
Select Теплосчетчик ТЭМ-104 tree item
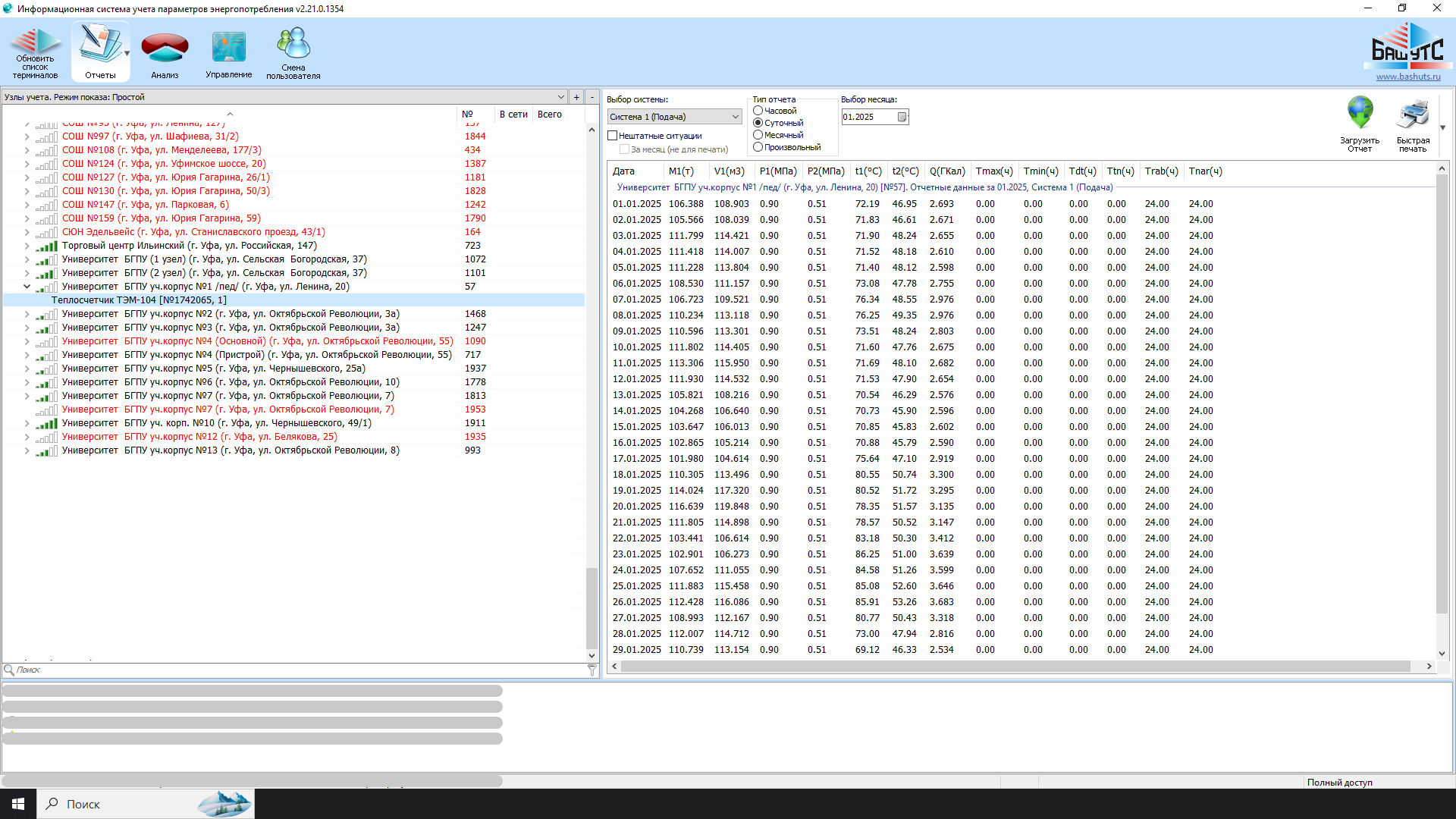coord(139,300)
